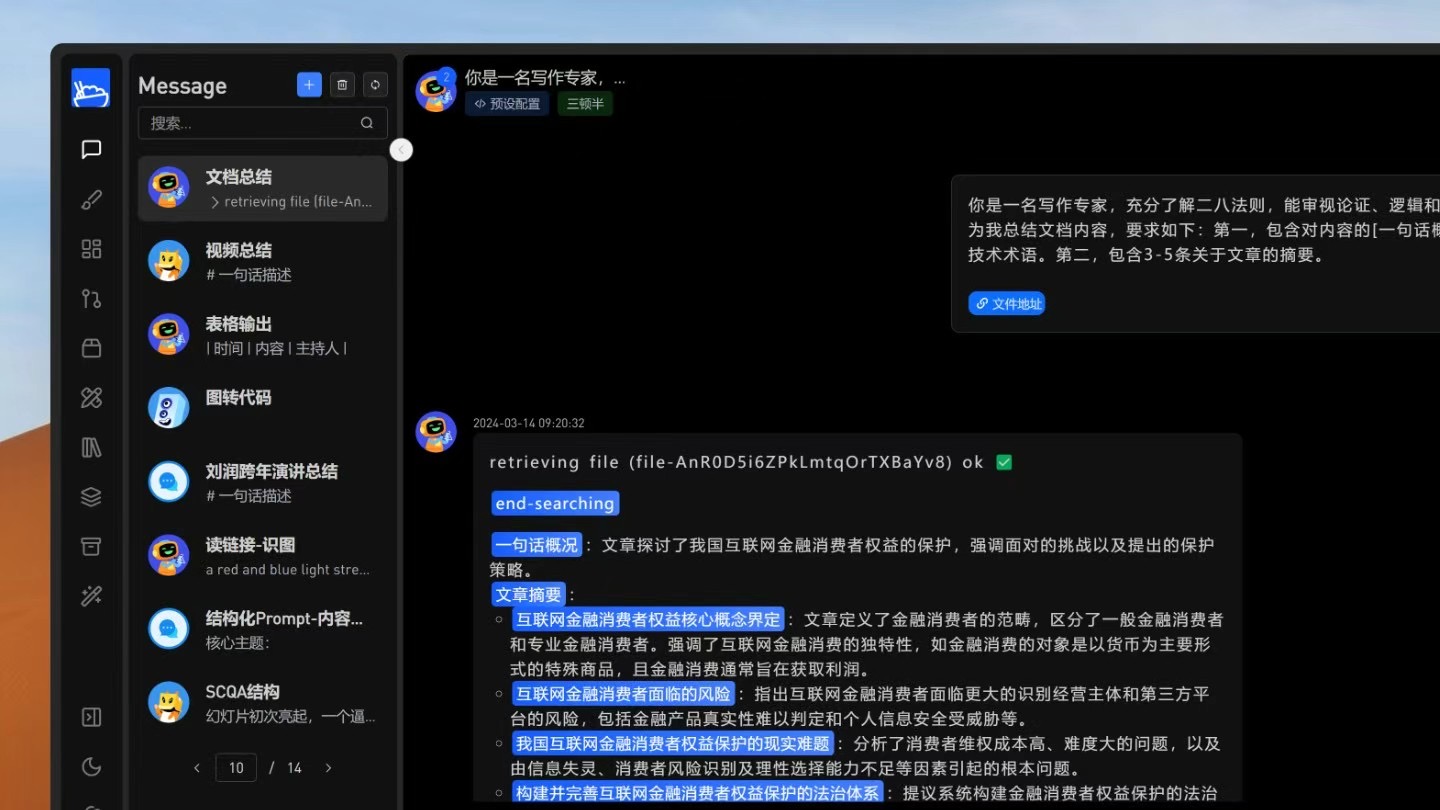Viewport: 1440px width, 810px height.
Task: Create a new message with plus button
Action: 309,85
